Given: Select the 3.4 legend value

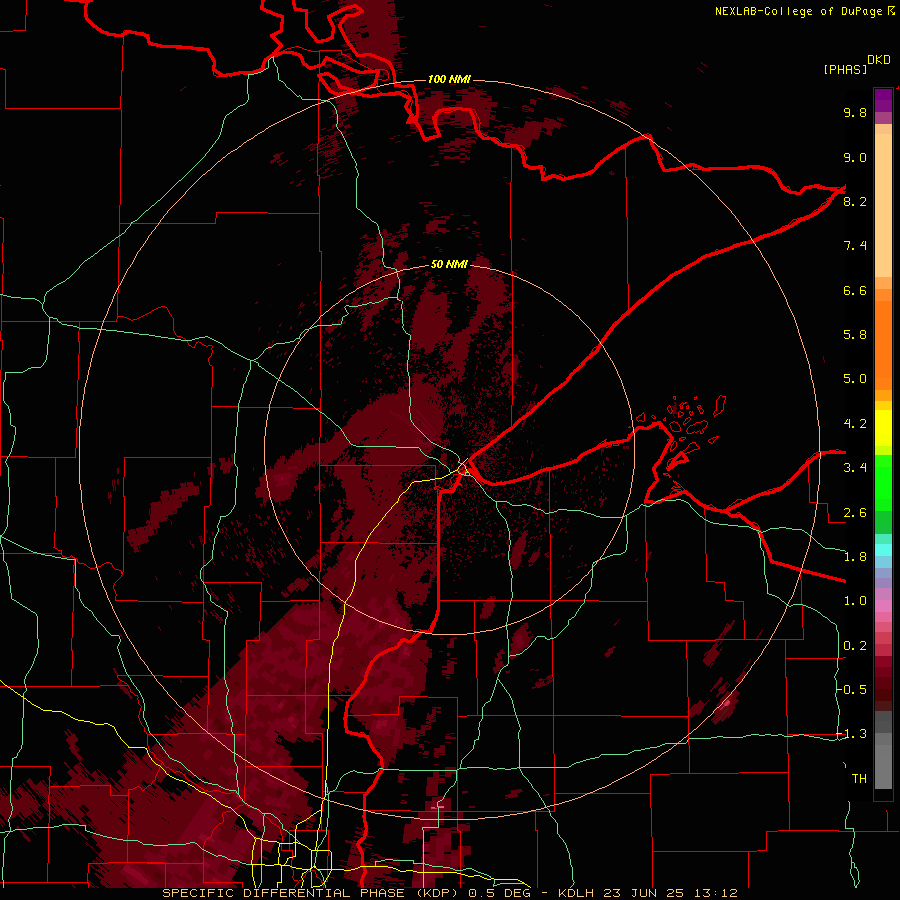Looking at the screenshot, I should pyautogui.click(x=855, y=468).
